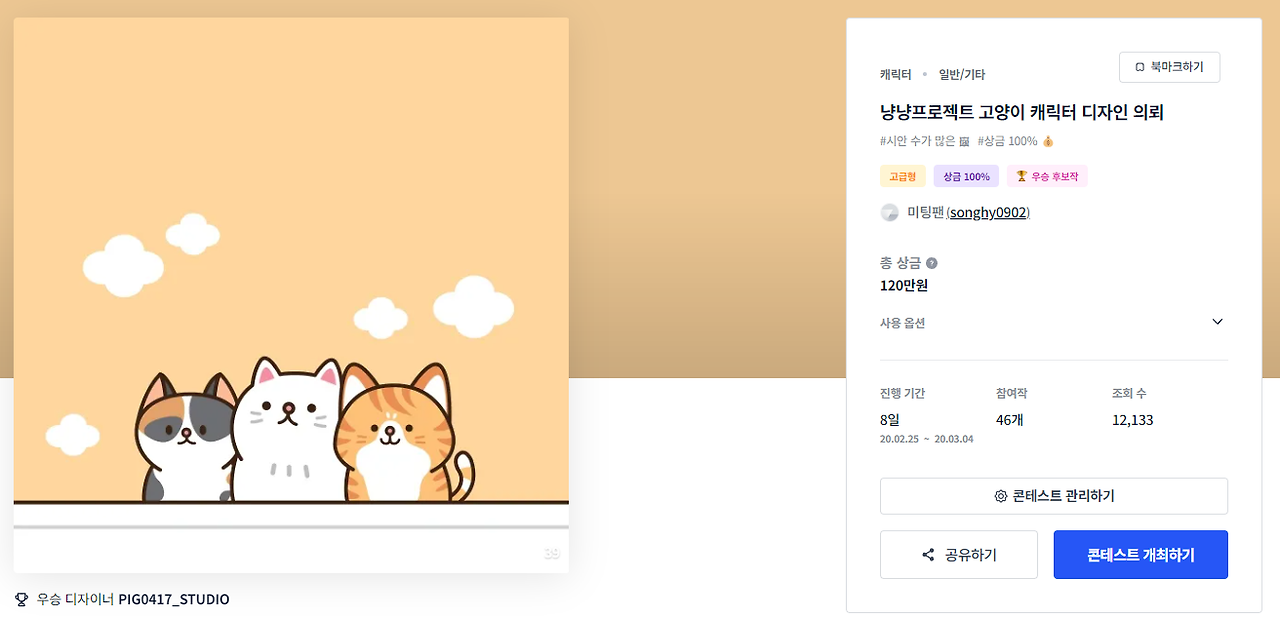The height and width of the screenshot is (617, 1280).
Task: Click the gray bar below the artwork
Action: pyautogui.click(x=291, y=526)
